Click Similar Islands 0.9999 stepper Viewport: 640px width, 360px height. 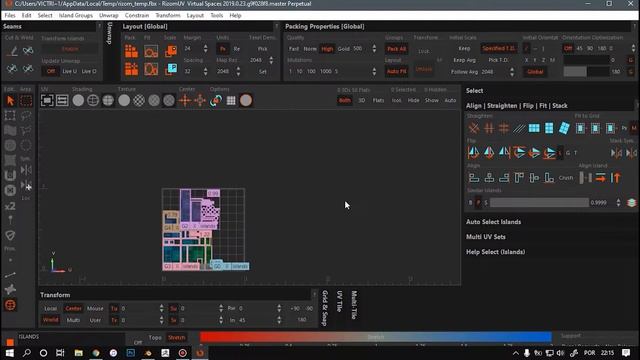pos(618,202)
